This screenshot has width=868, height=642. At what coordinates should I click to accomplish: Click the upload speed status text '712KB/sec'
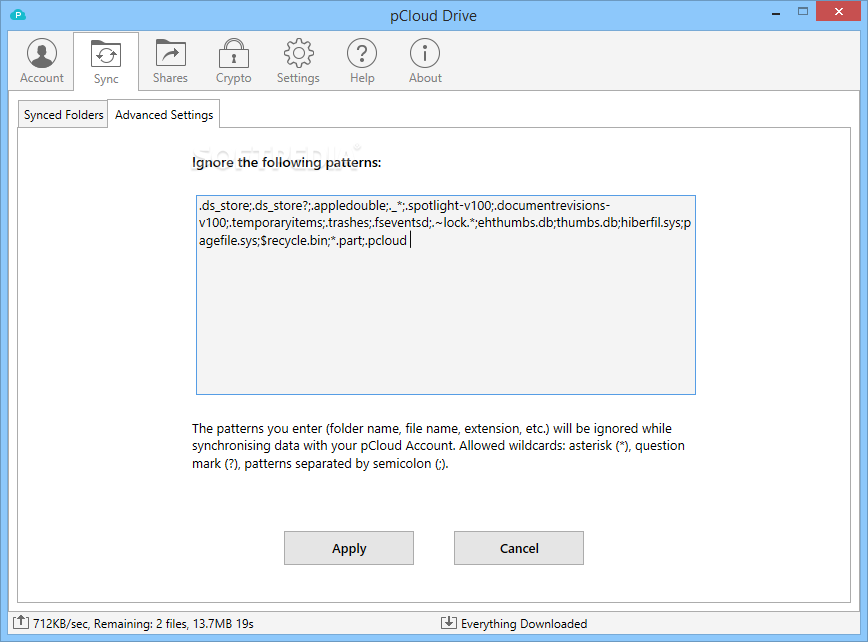click(60, 624)
